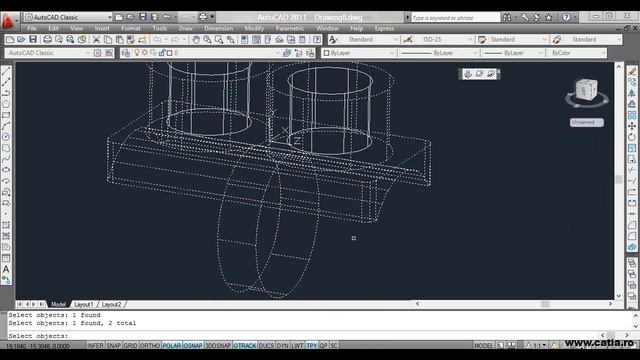640x360 pixels.
Task: Open the Layer Properties Manager icon
Action: 126,53
